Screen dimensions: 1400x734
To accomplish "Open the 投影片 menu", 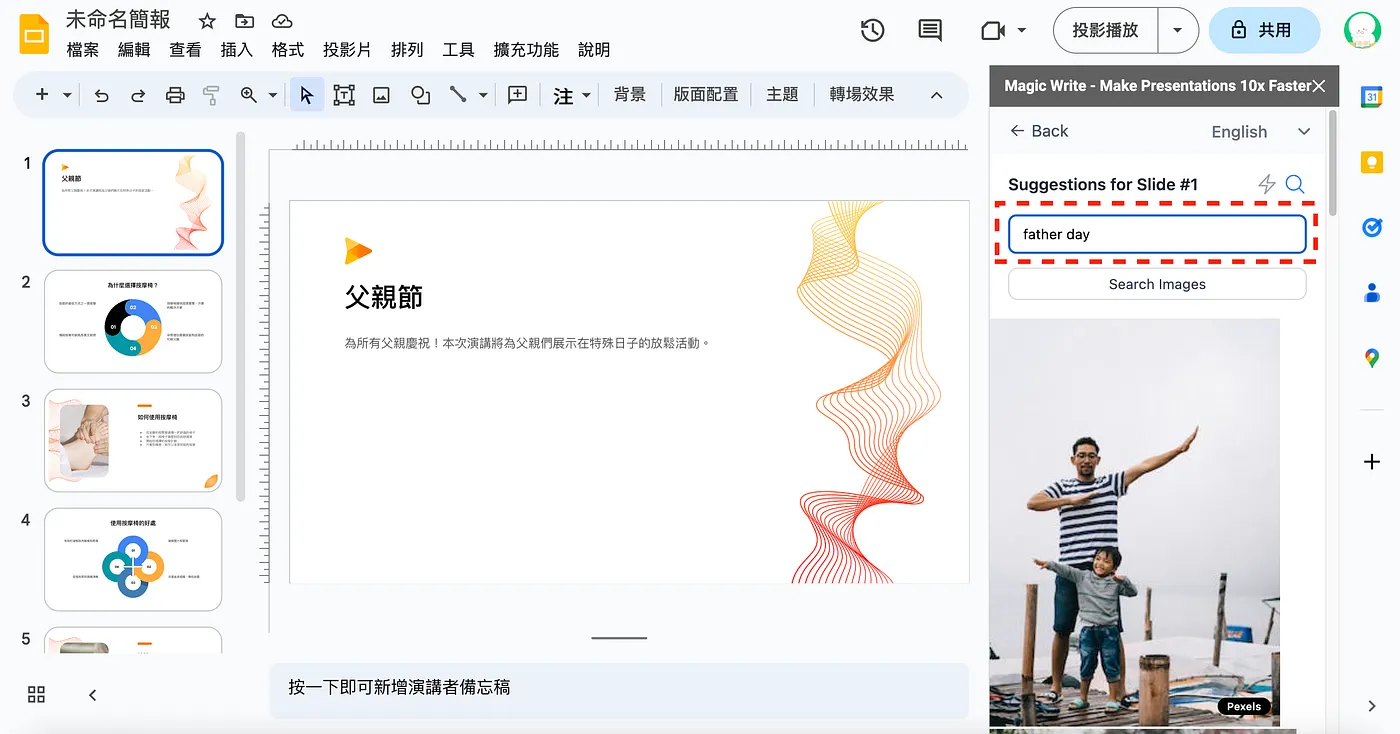I will [x=347, y=50].
